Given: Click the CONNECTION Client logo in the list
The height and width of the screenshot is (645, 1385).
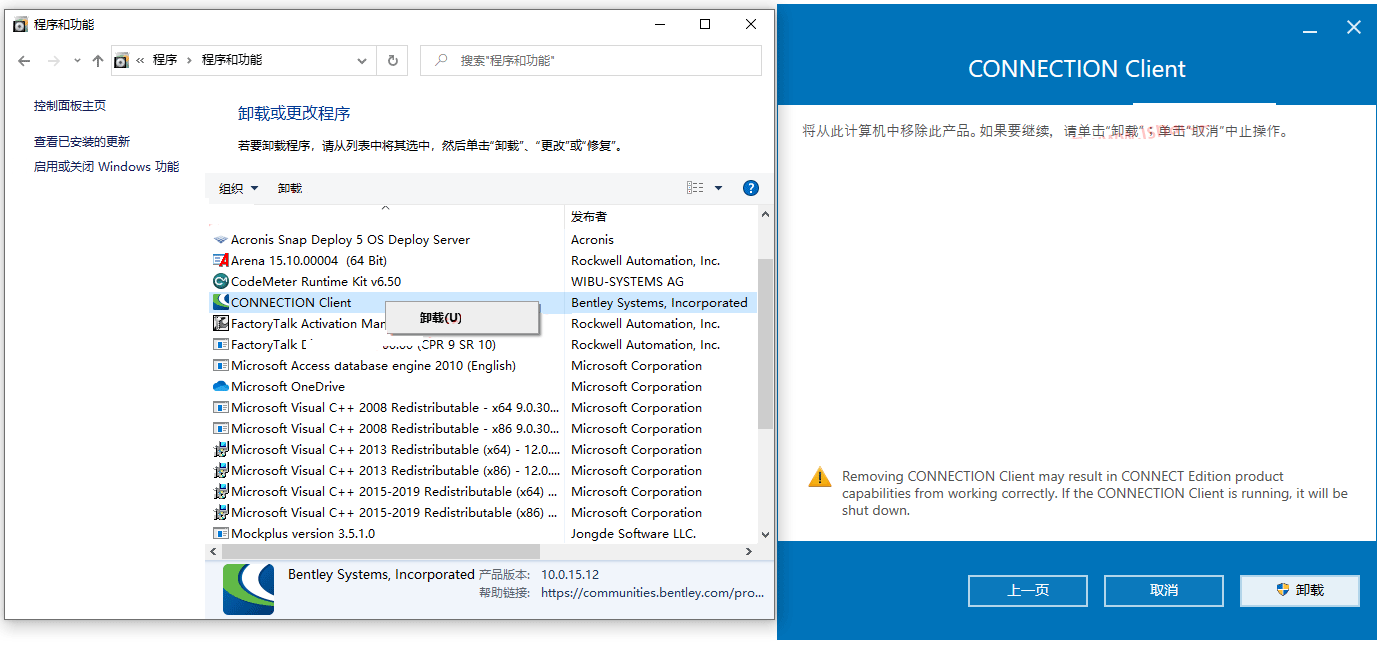Looking at the screenshot, I should point(220,302).
